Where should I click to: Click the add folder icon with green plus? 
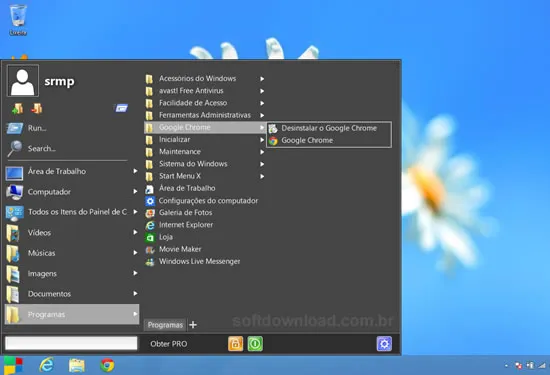[17, 109]
